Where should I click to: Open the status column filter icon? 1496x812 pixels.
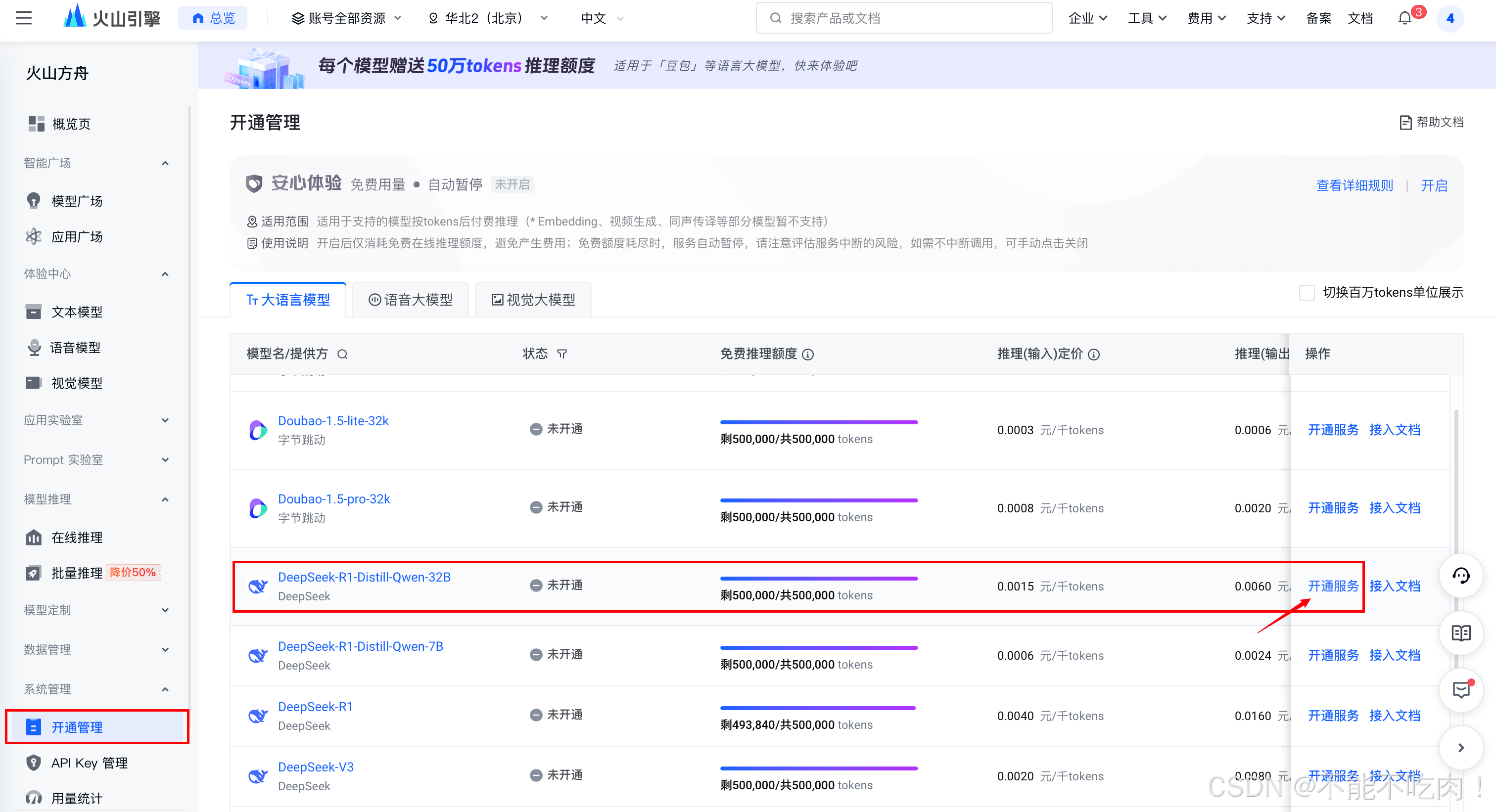pyautogui.click(x=561, y=354)
